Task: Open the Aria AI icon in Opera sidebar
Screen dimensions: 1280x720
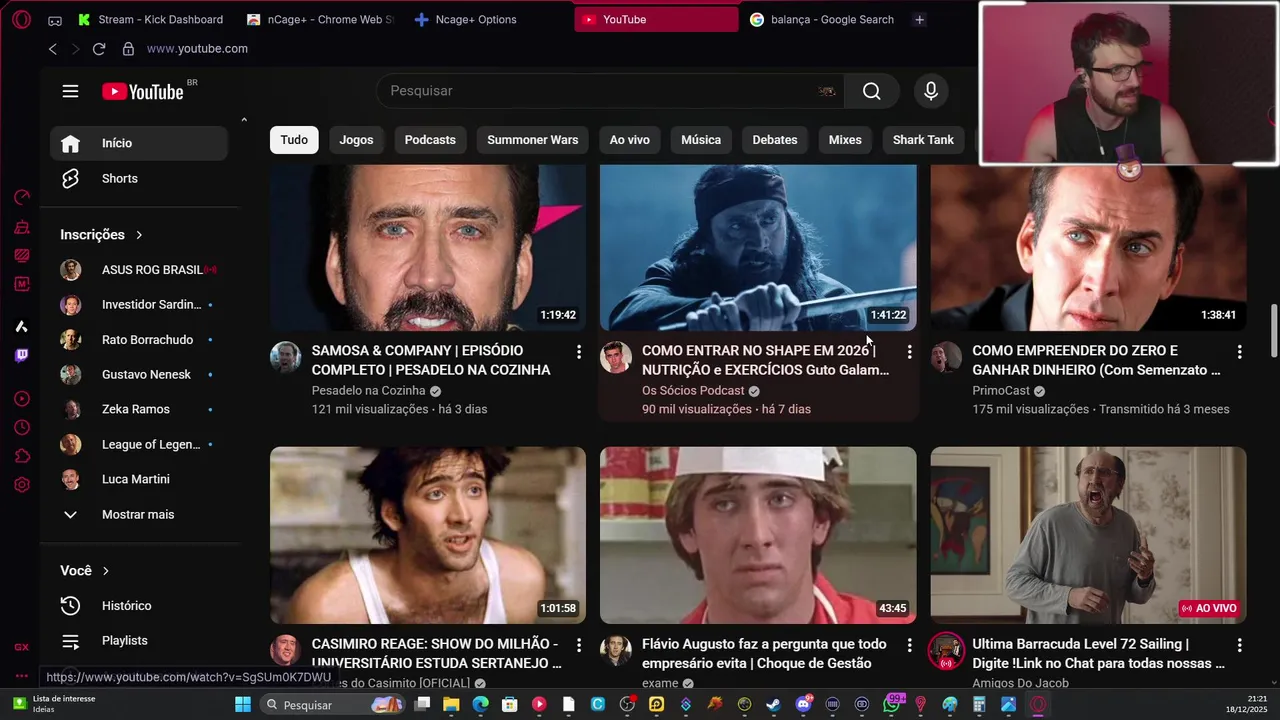Action: click(22, 326)
